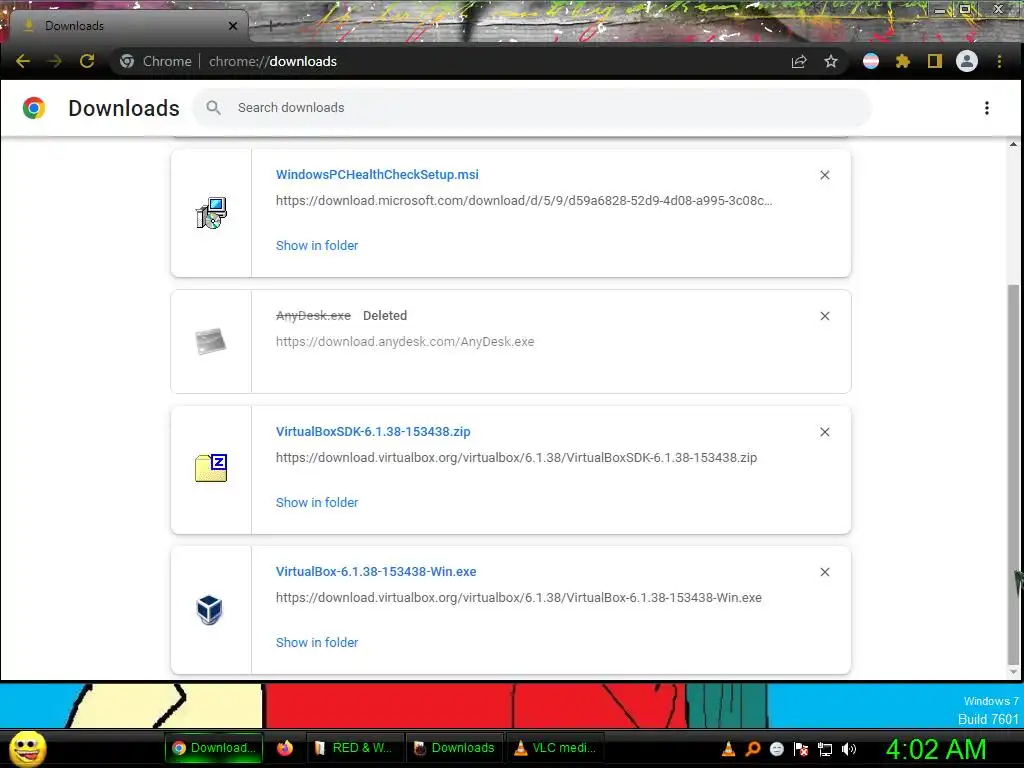Click the VLC cone tray icon
Viewport: 1024px width, 768px height.
point(728,749)
